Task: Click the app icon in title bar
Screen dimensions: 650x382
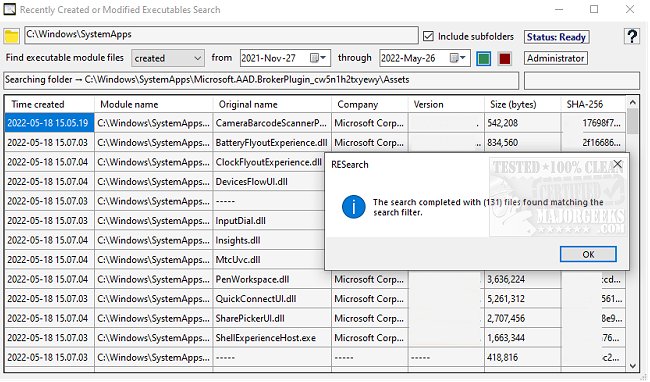Action: pos(9,9)
